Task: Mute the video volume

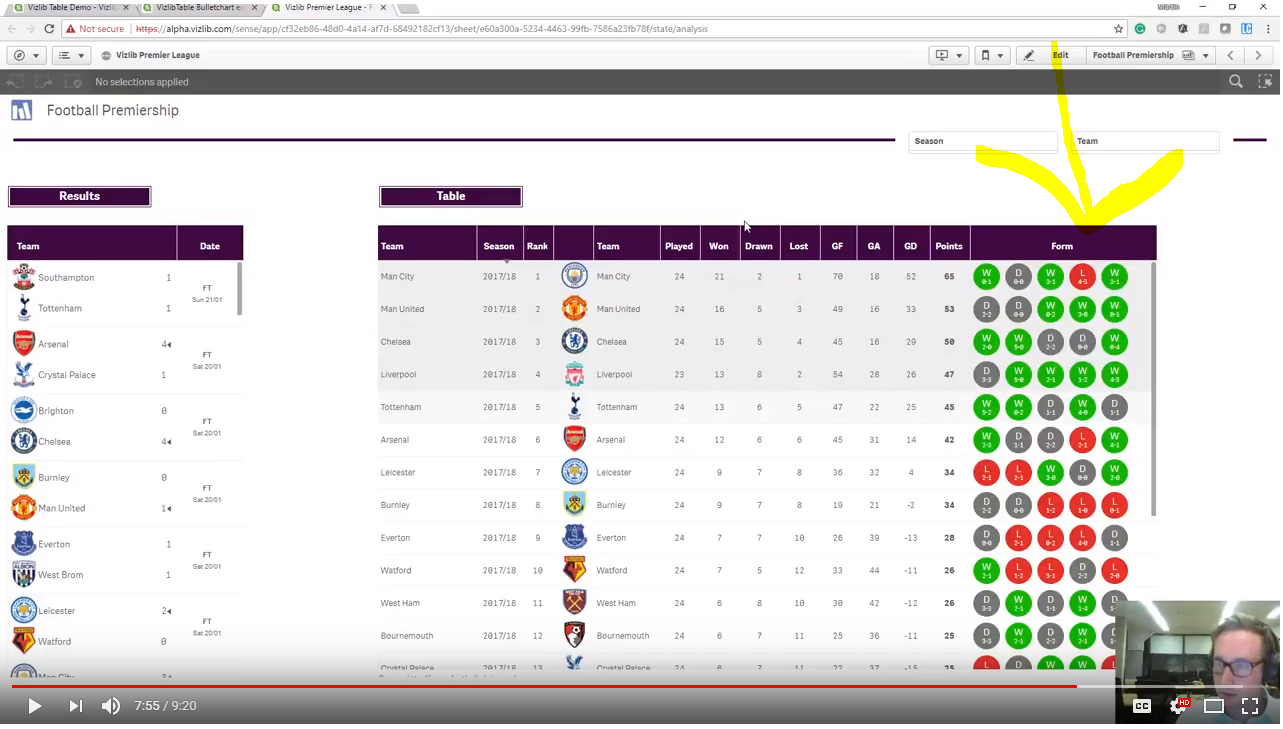Action: tap(111, 706)
